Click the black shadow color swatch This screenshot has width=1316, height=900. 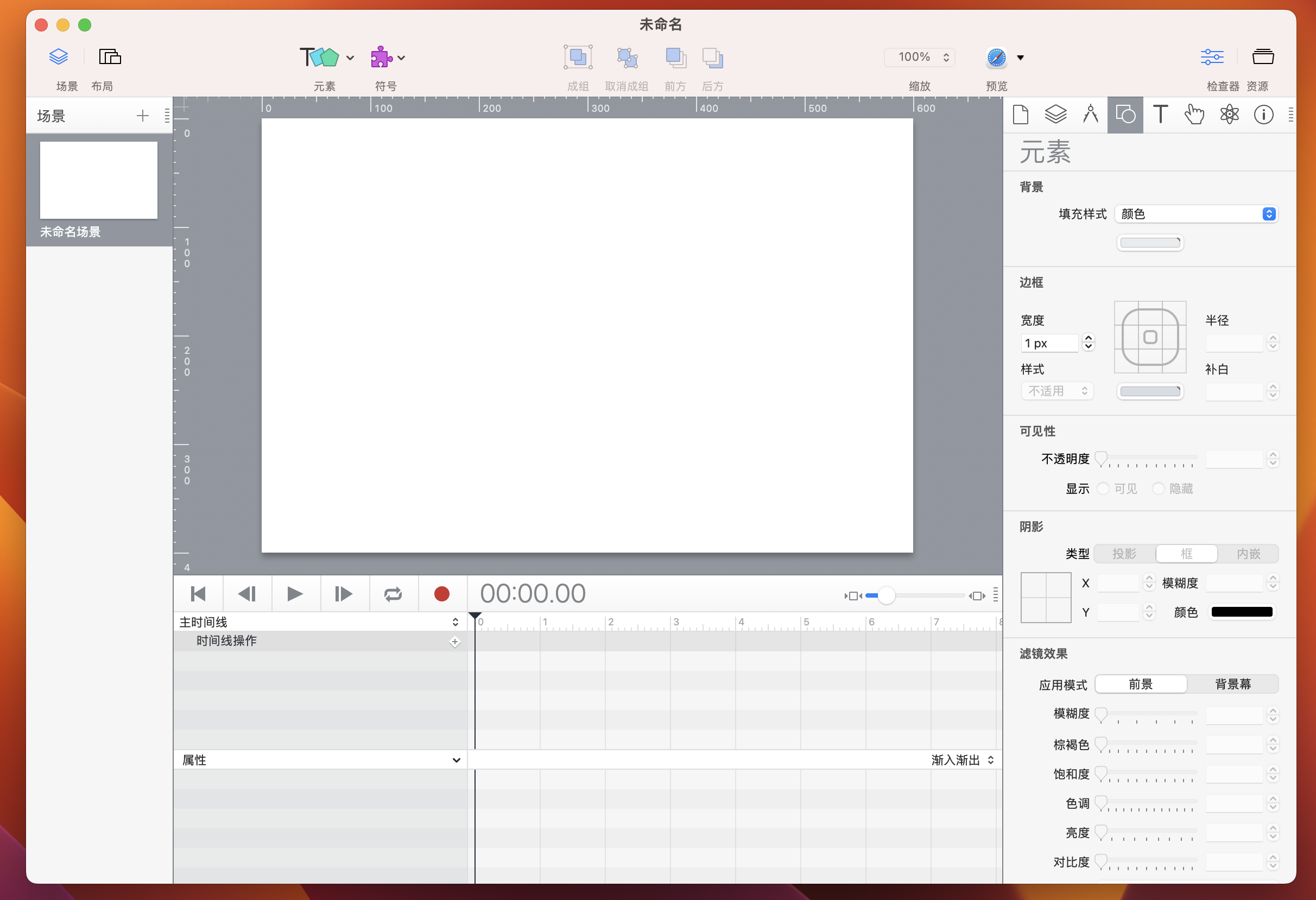(x=1241, y=612)
